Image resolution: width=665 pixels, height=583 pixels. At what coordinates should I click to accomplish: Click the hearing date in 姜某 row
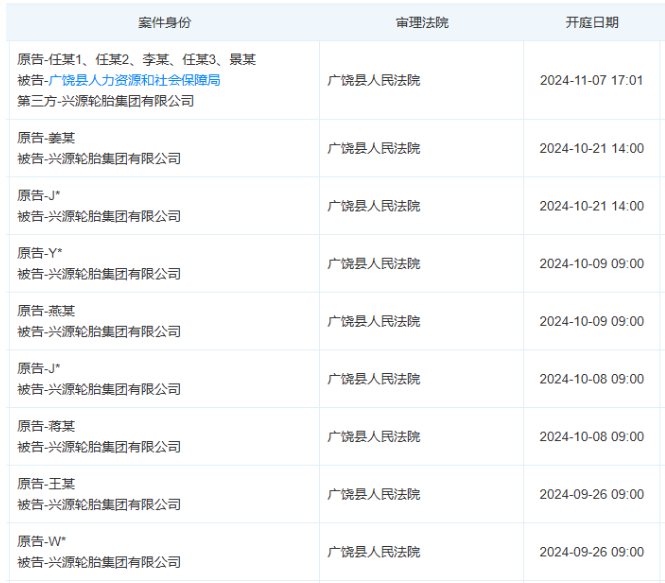[x=591, y=148]
